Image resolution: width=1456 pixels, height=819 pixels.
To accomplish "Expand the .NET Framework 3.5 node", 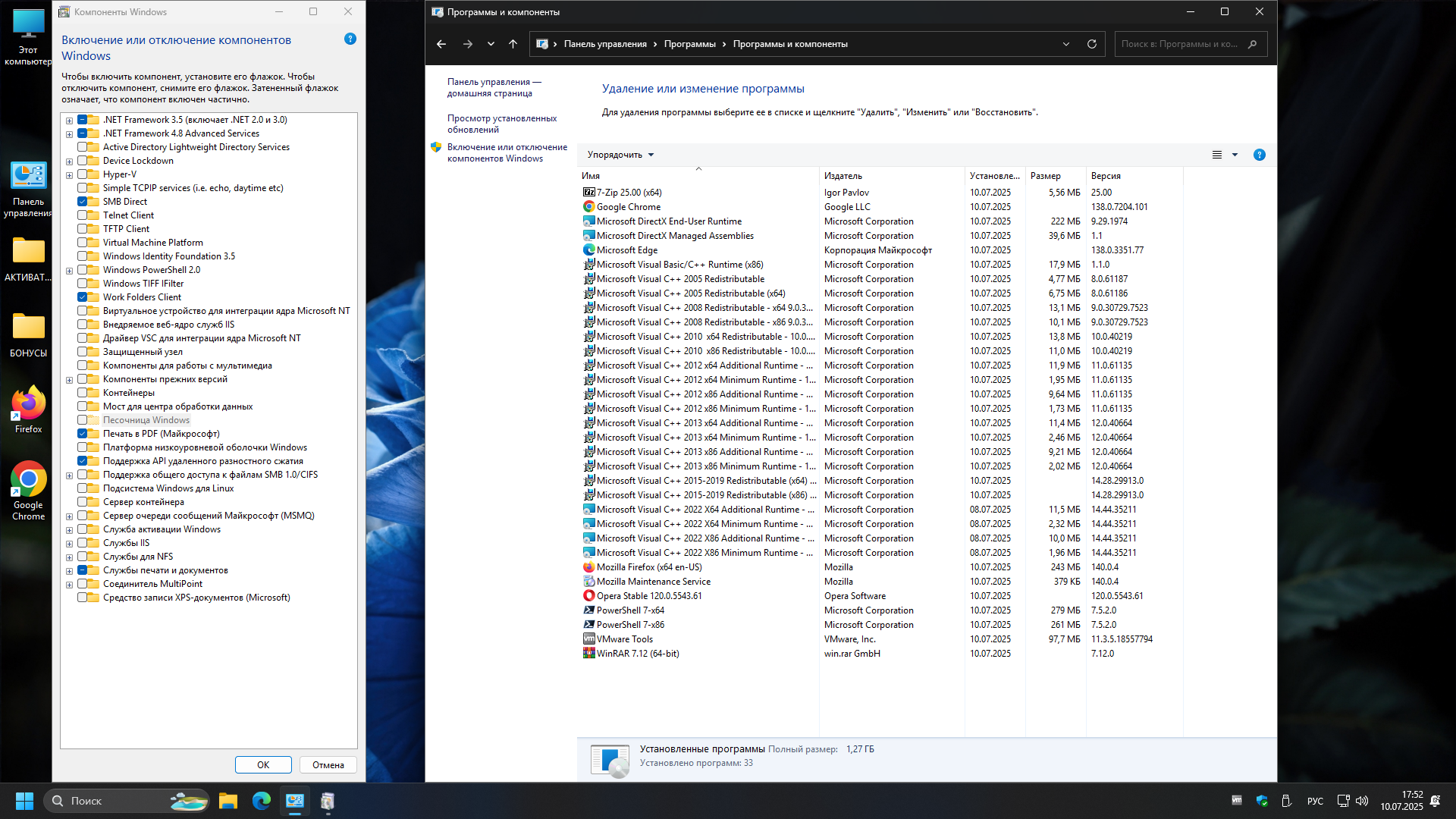I will pyautogui.click(x=69, y=120).
